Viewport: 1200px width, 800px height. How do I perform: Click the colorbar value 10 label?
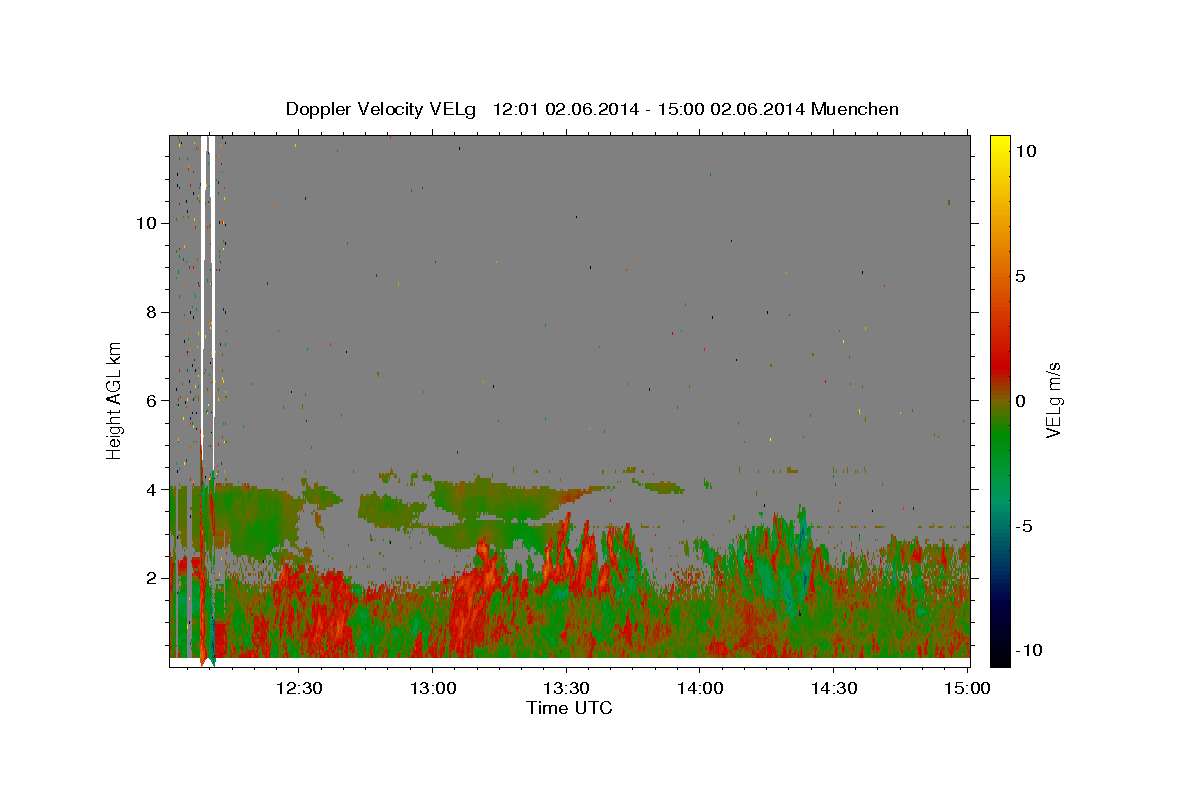pos(1026,151)
